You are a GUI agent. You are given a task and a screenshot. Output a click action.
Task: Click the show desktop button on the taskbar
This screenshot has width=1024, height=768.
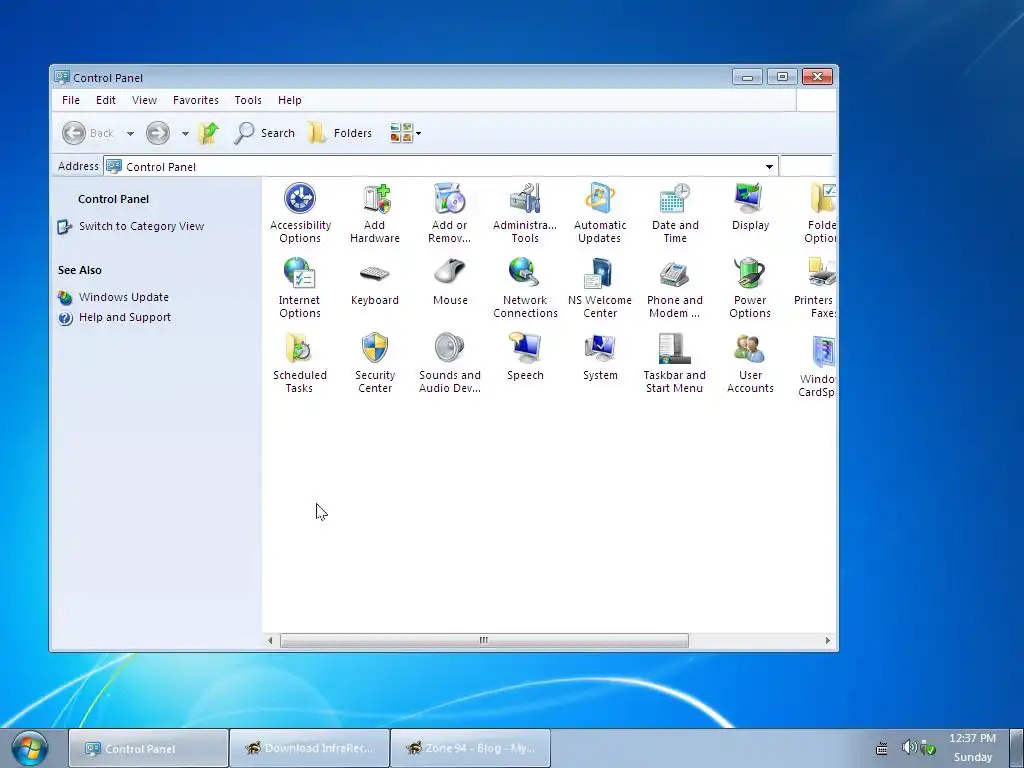click(x=1017, y=748)
